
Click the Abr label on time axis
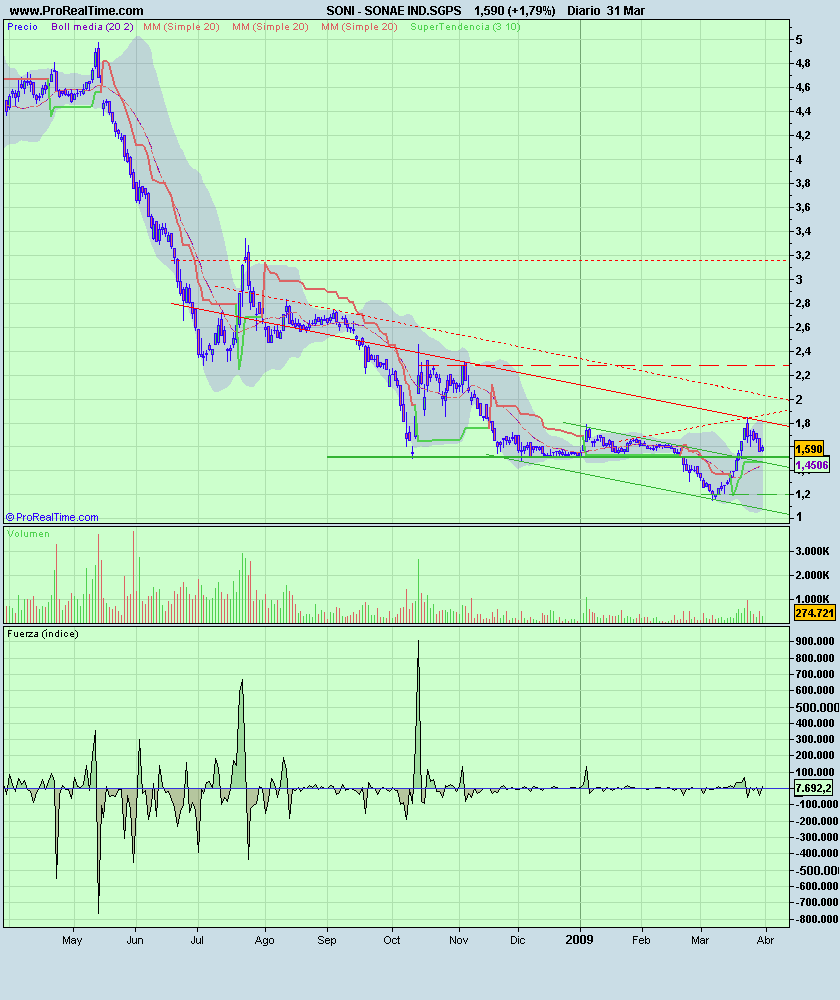pos(765,940)
